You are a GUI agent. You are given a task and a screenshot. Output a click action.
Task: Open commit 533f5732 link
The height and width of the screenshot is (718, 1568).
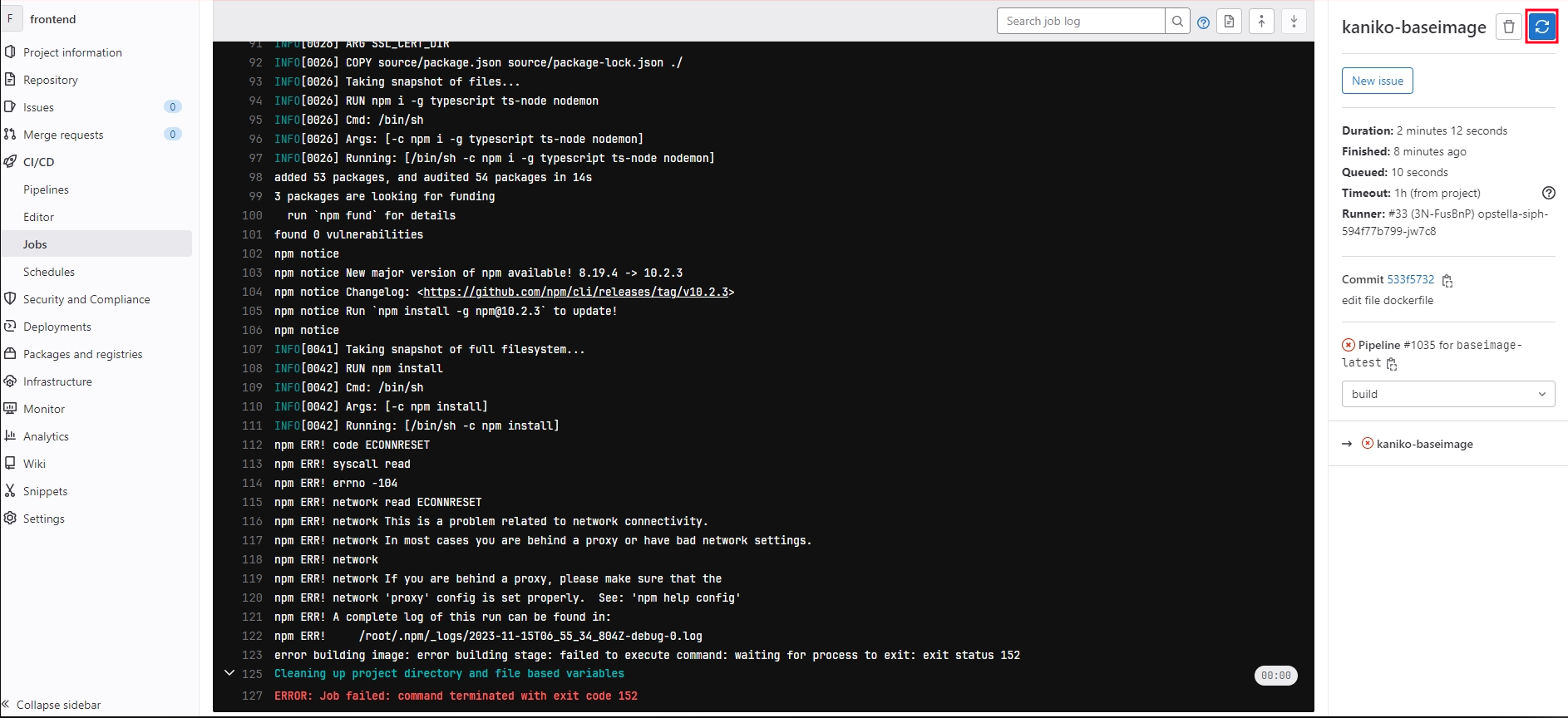point(1410,279)
